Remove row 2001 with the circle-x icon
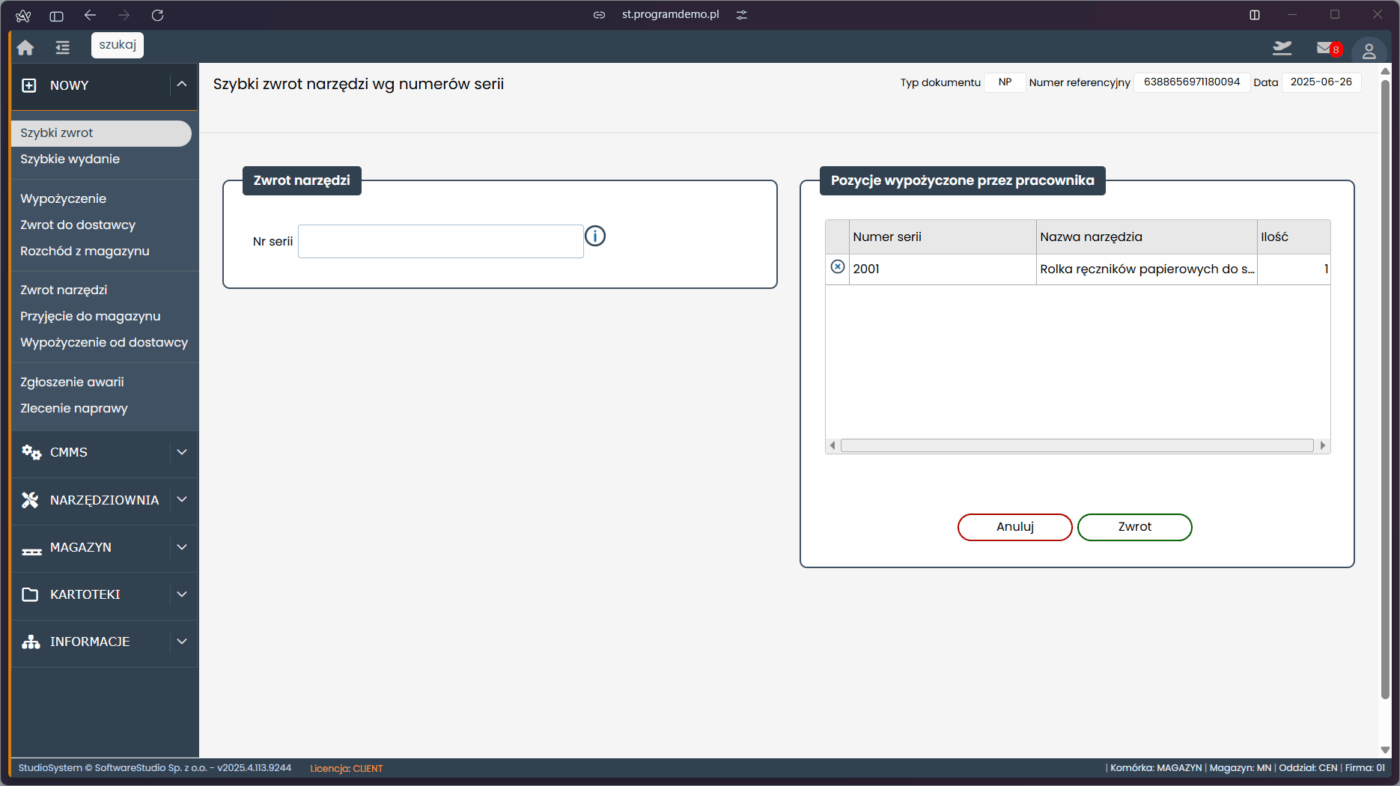The image size is (1400, 786). 838,267
